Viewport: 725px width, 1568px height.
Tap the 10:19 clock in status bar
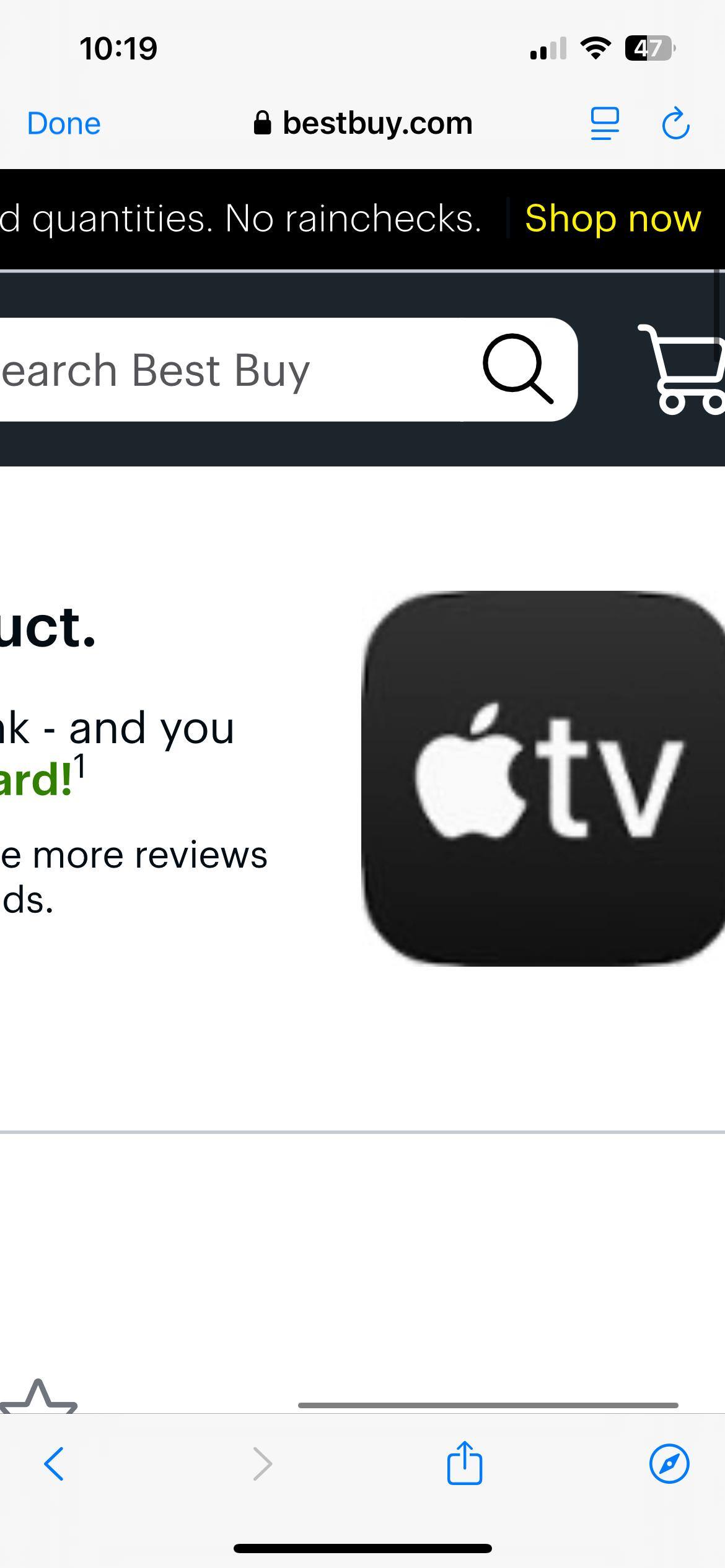pyautogui.click(x=118, y=48)
